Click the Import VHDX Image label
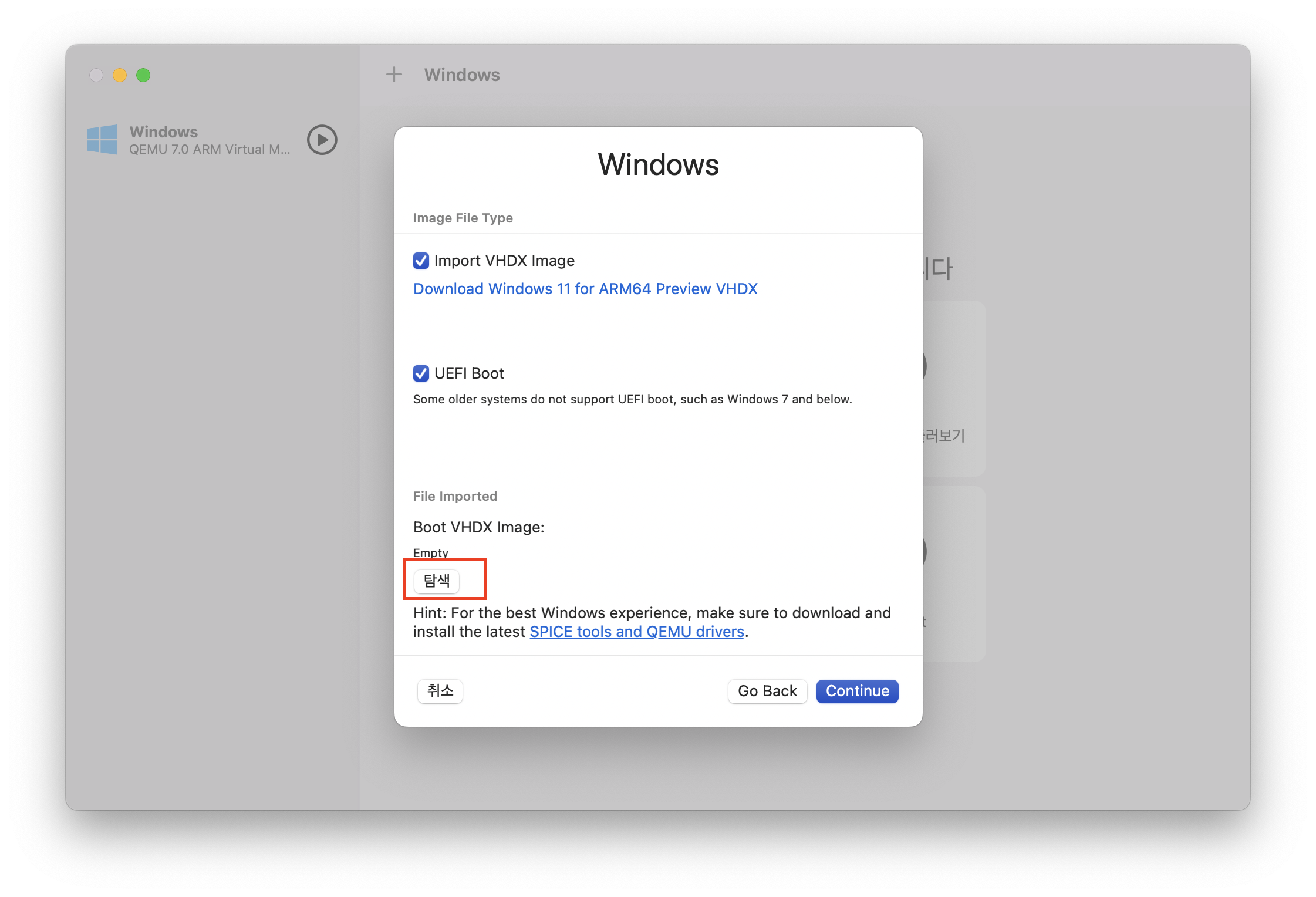 click(x=504, y=261)
